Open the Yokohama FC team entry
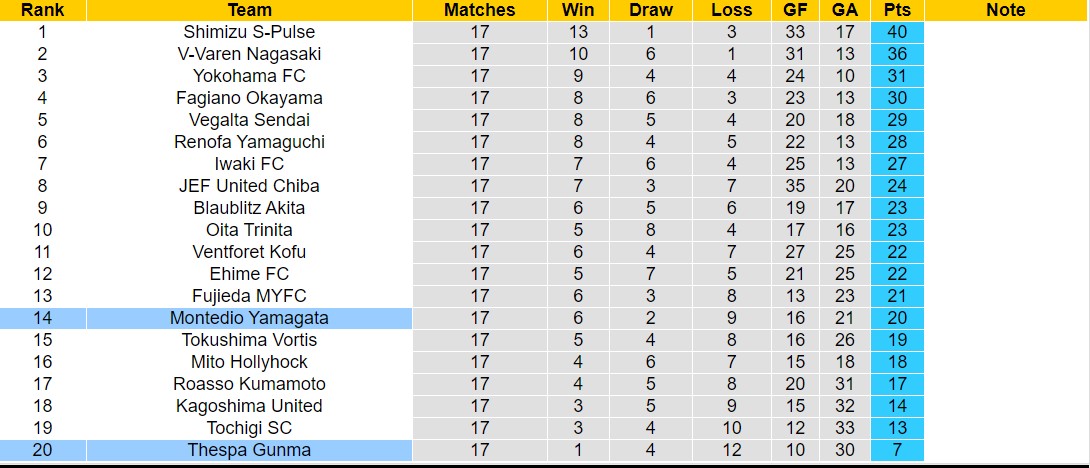1090x468 pixels. point(249,76)
